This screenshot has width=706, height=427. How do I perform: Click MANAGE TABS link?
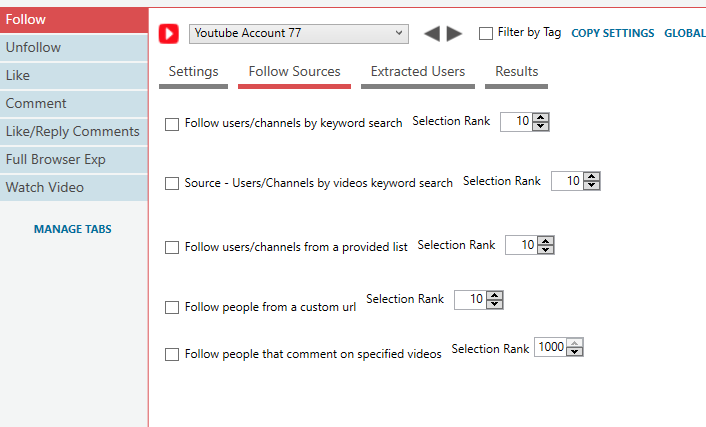[72, 229]
